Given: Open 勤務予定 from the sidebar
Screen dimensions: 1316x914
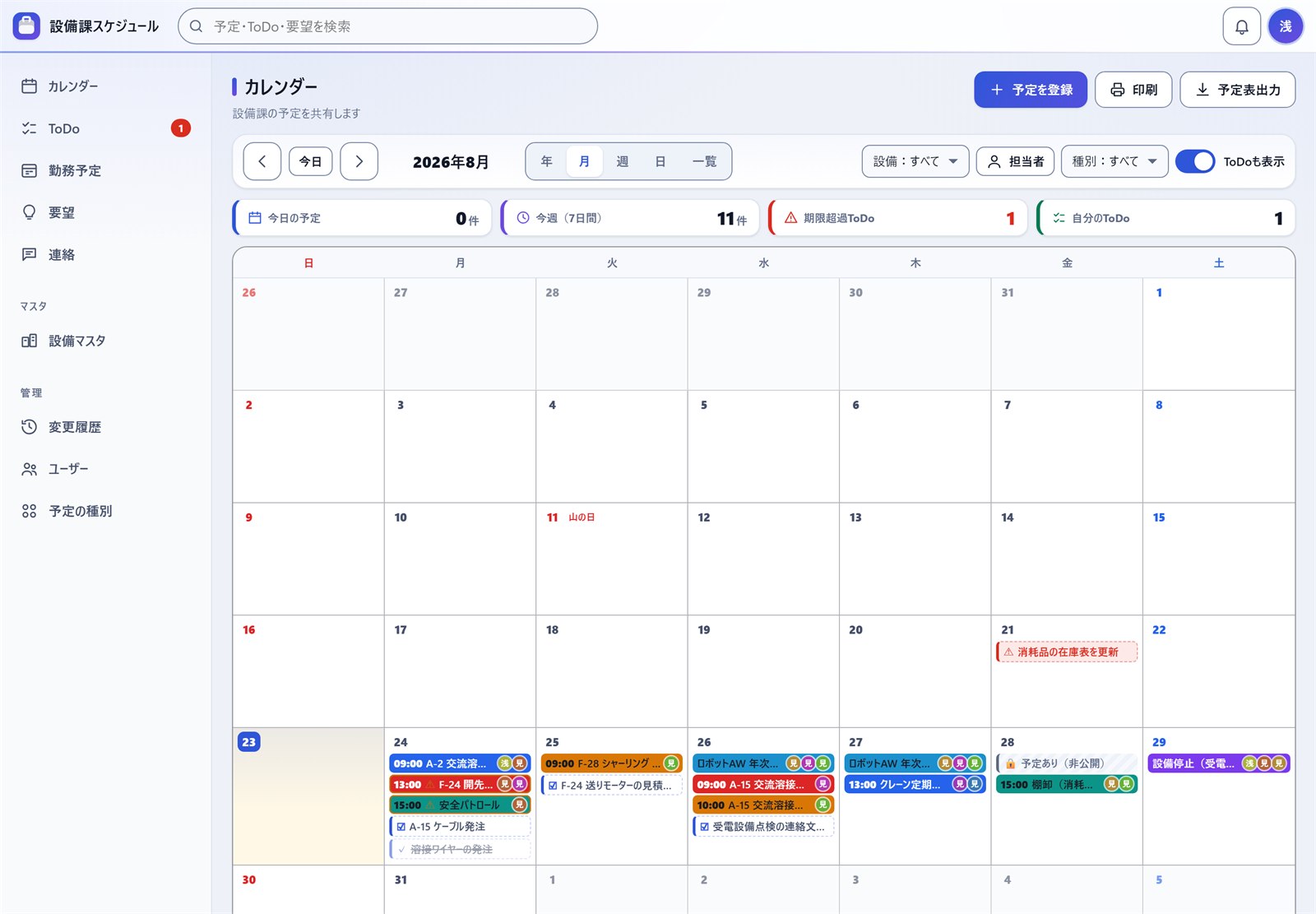Looking at the screenshot, I should [x=105, y=170].
